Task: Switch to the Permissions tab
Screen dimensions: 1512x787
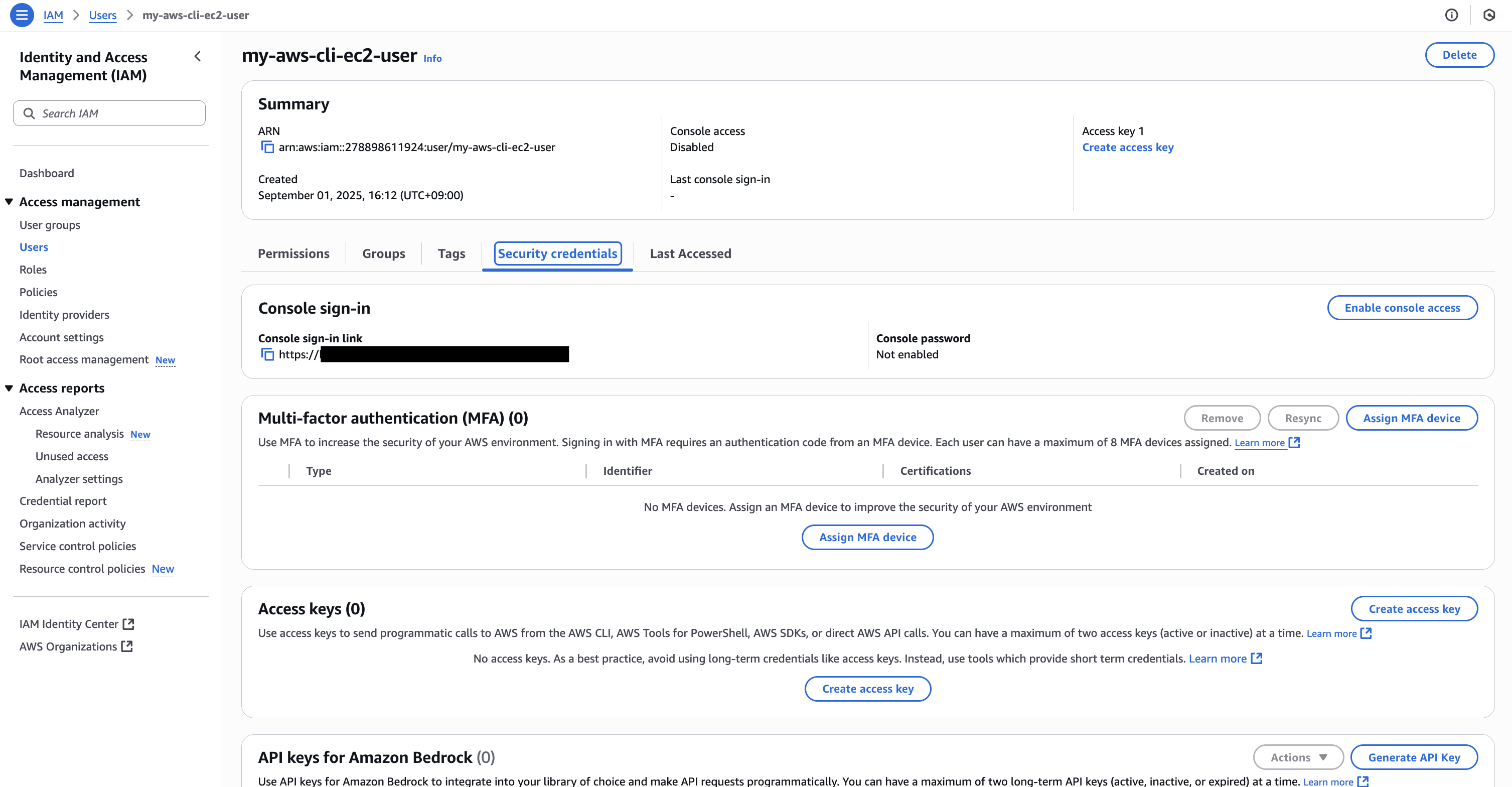Action: point(293,254)
